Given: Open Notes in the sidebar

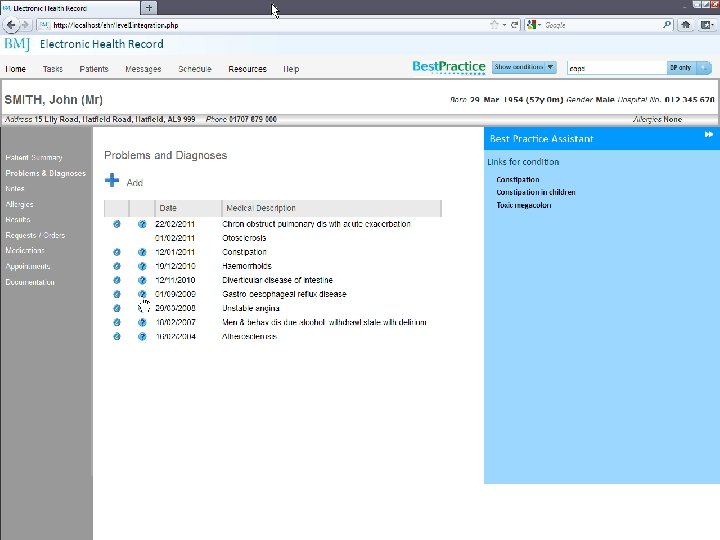Looking at the screenshot, I should [15, 189].
